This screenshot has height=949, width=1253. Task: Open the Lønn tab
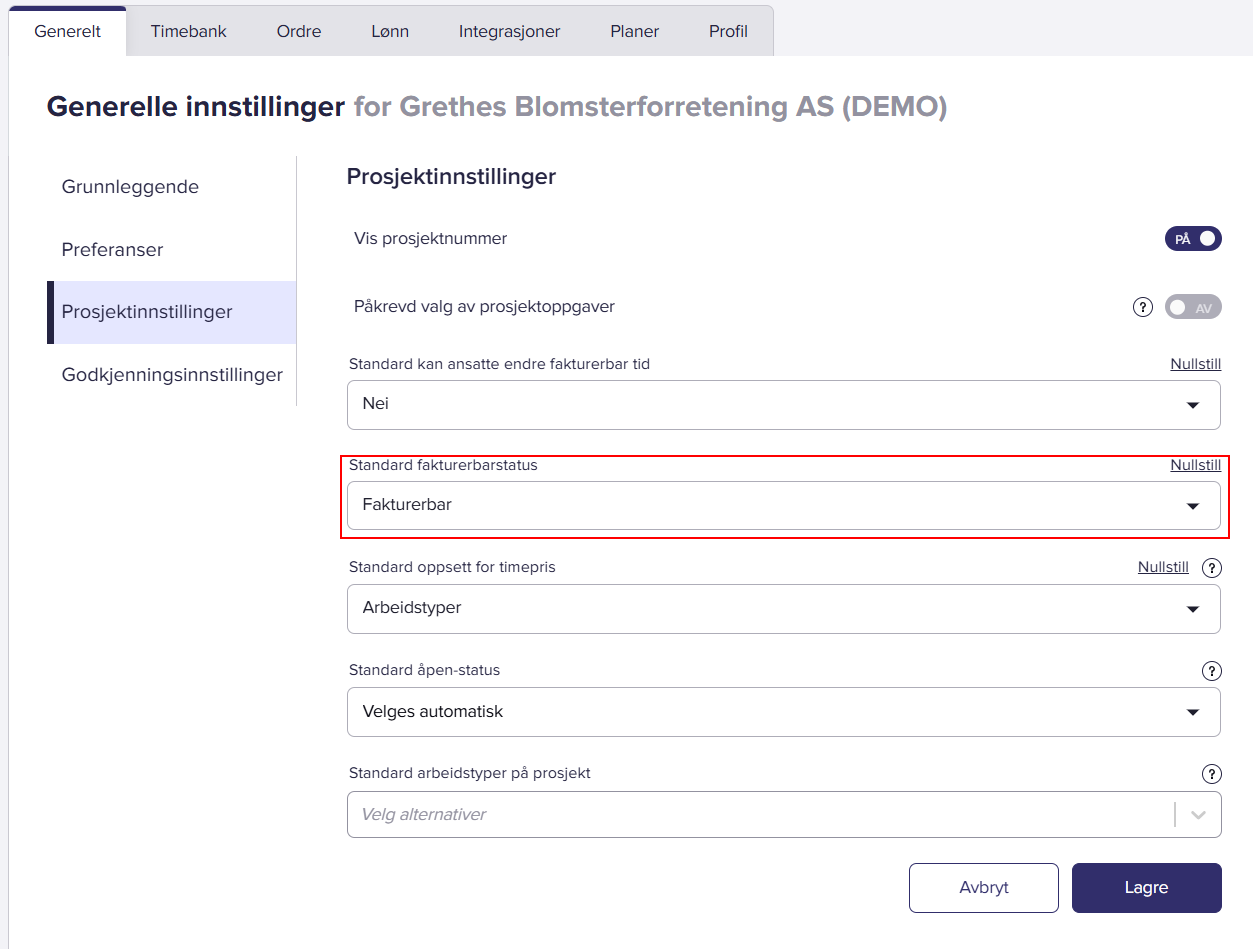coord(390,31)
